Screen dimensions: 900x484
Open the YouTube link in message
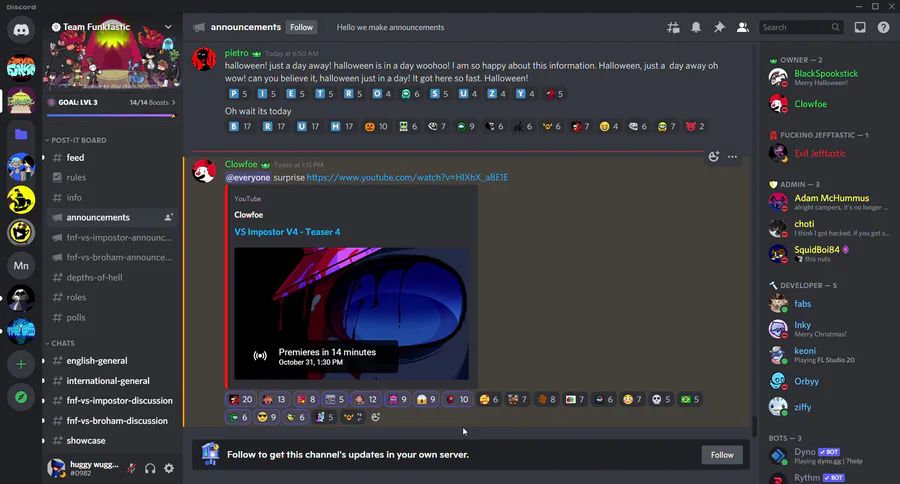pyautogui.click(x=408, y=177)
